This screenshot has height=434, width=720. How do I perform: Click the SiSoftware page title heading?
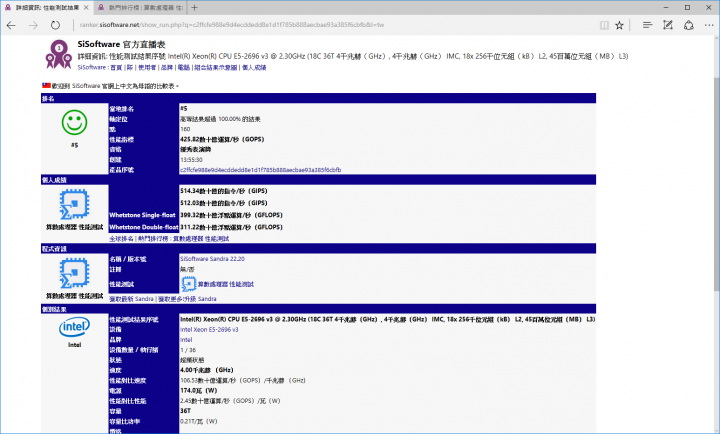pos(121,45)
